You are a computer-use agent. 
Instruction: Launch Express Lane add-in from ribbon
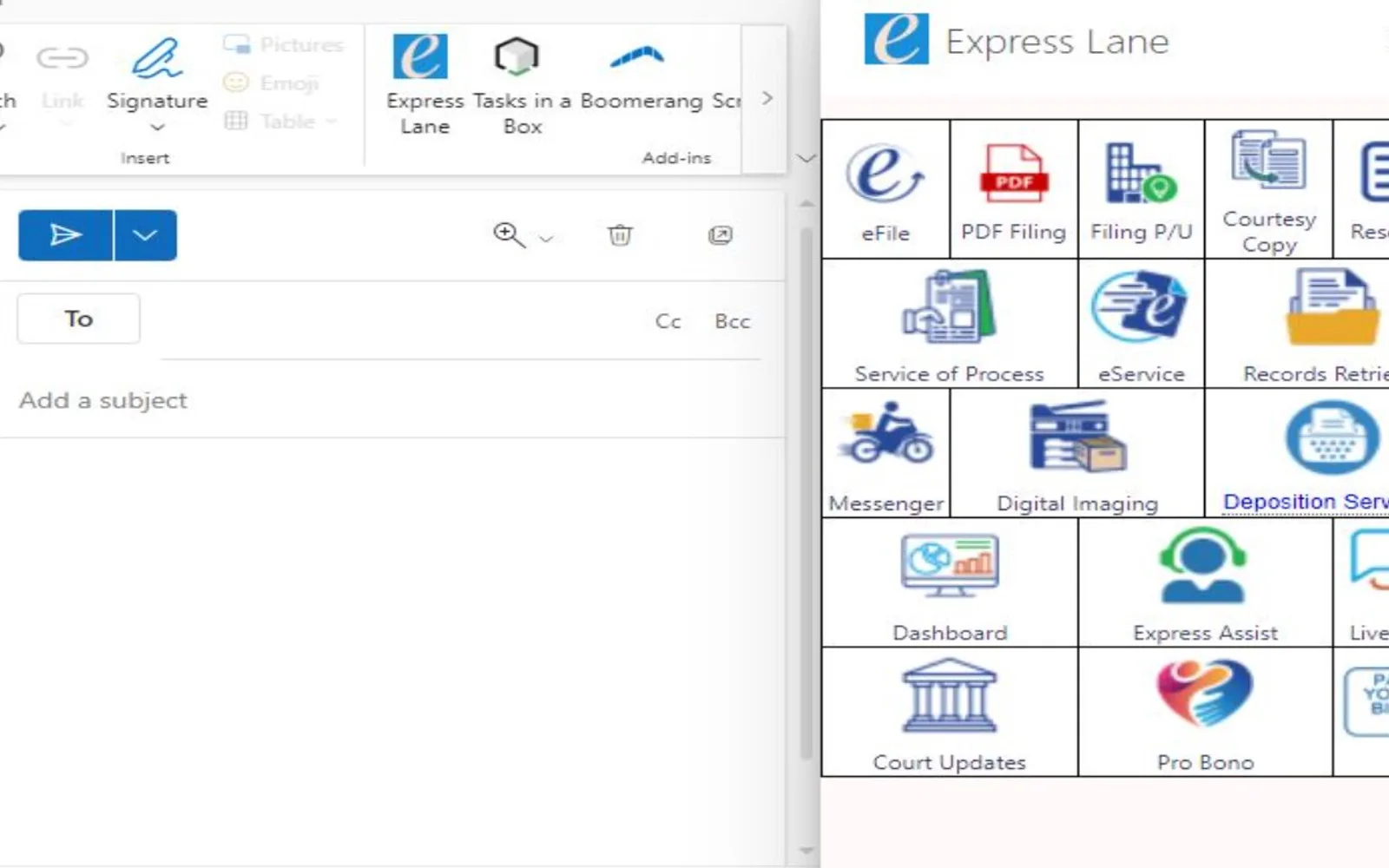[425, 85]
